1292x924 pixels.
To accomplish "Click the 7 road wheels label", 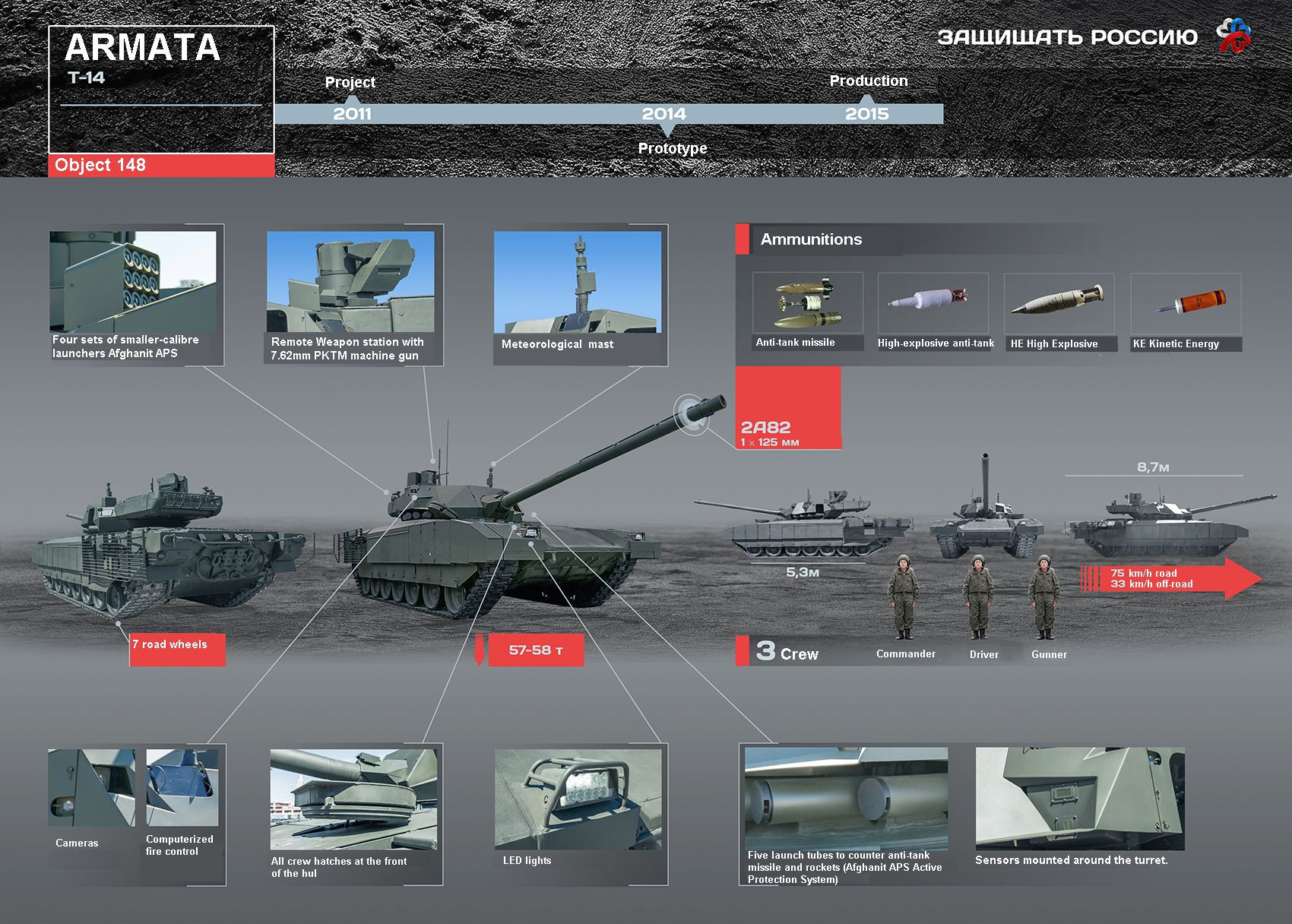I will tap(177, 650).
